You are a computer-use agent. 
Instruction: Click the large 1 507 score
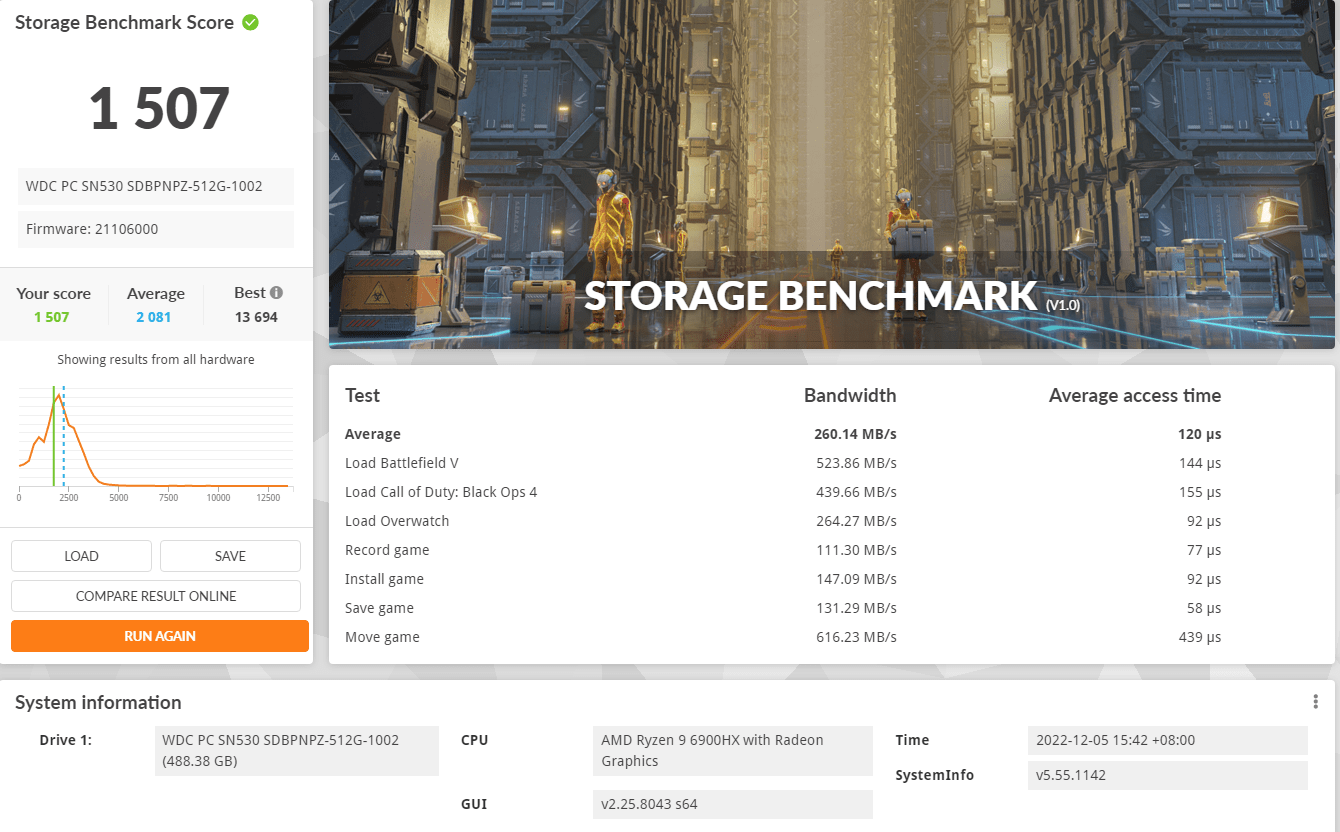click(x=160, y=108)
